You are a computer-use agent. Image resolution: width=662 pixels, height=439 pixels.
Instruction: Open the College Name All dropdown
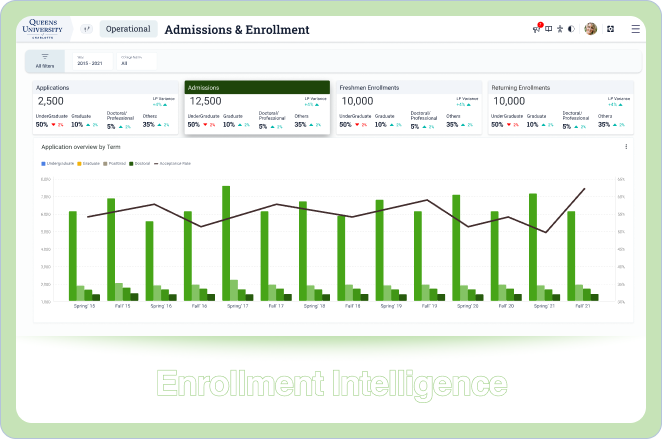point(136,62)
